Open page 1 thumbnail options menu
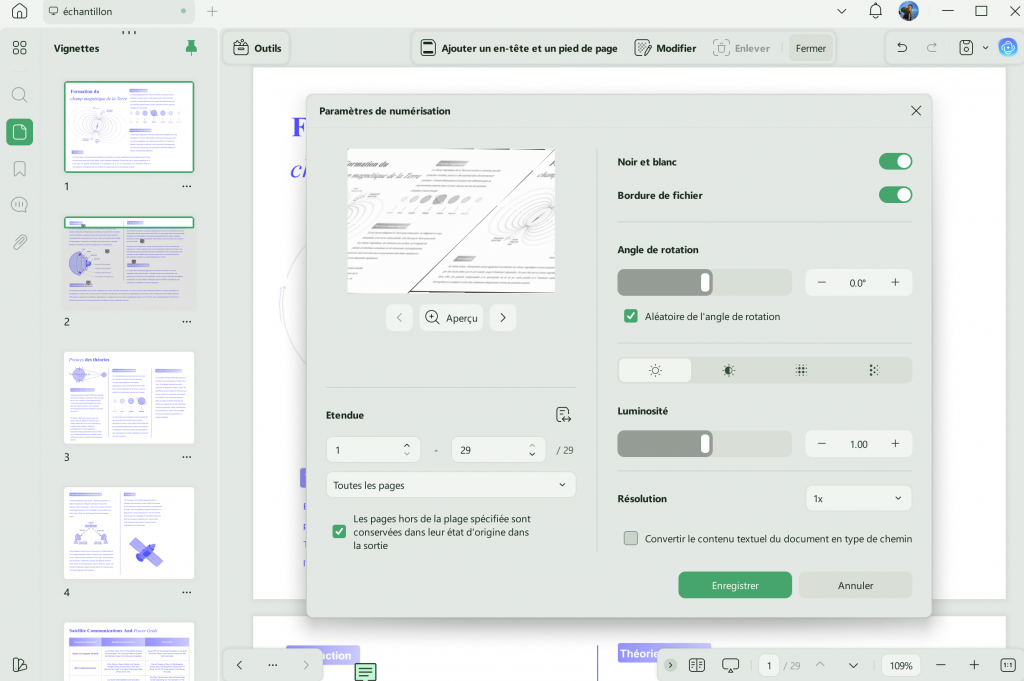Image resolution: width=1024 pixels, height=681 pixels. [x=187, y=186]
